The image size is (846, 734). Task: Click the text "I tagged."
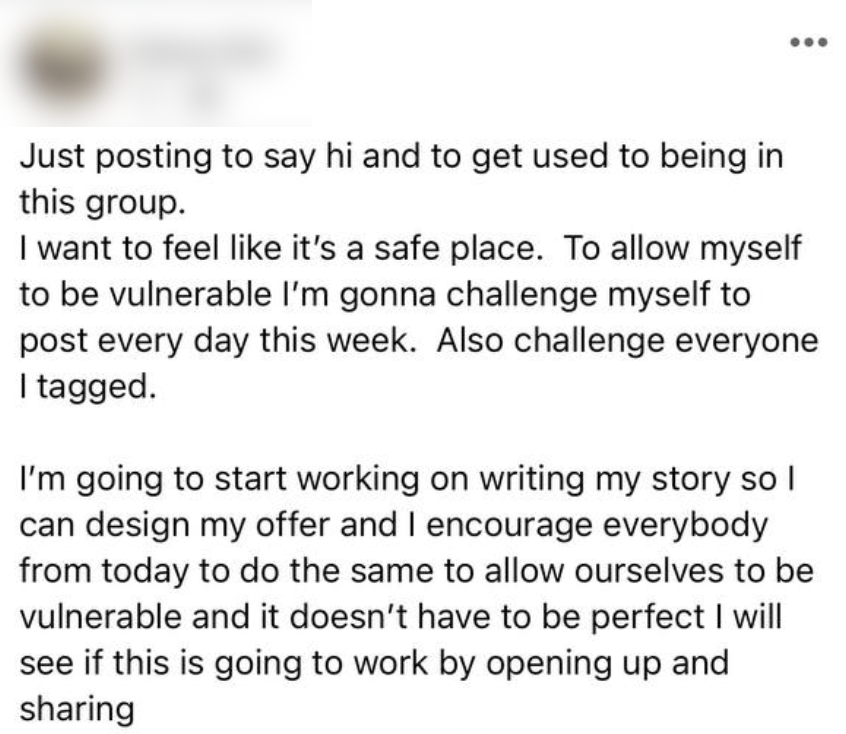[88, 388]
